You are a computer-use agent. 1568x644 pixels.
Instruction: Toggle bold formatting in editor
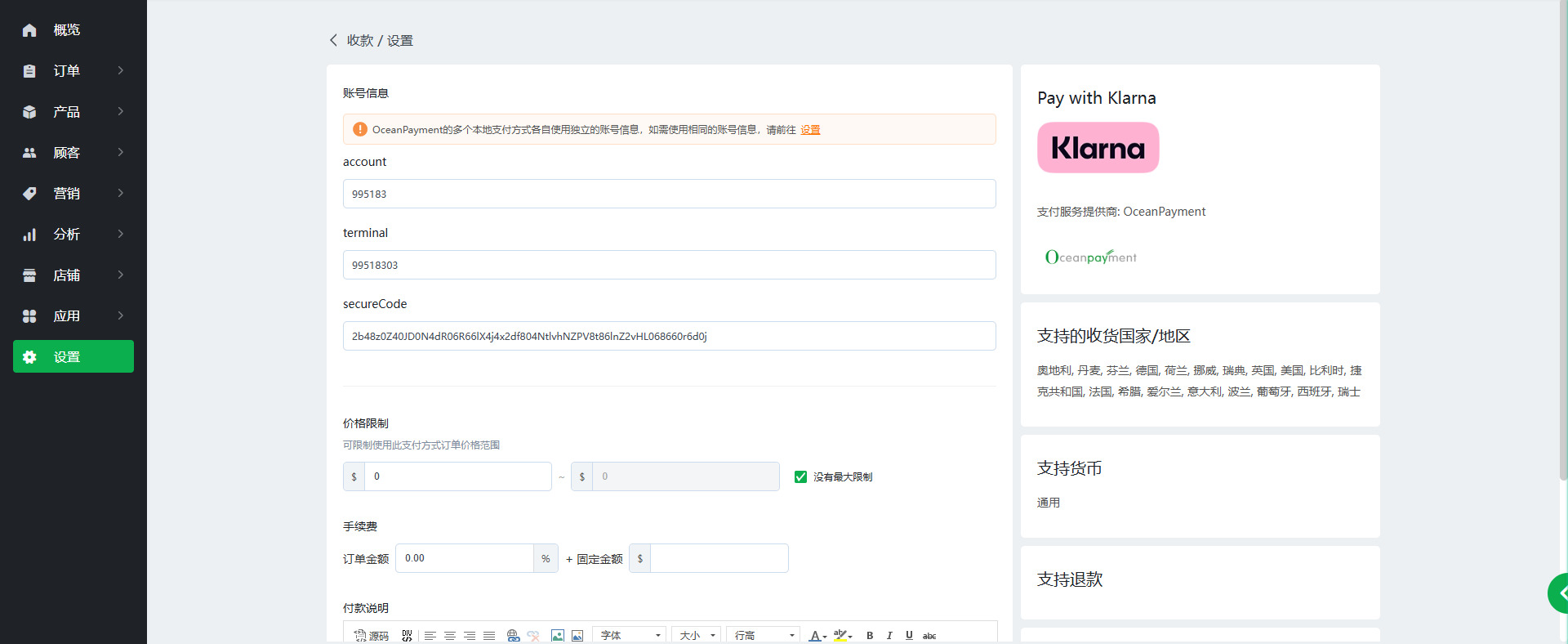click(x=870, y=636)
